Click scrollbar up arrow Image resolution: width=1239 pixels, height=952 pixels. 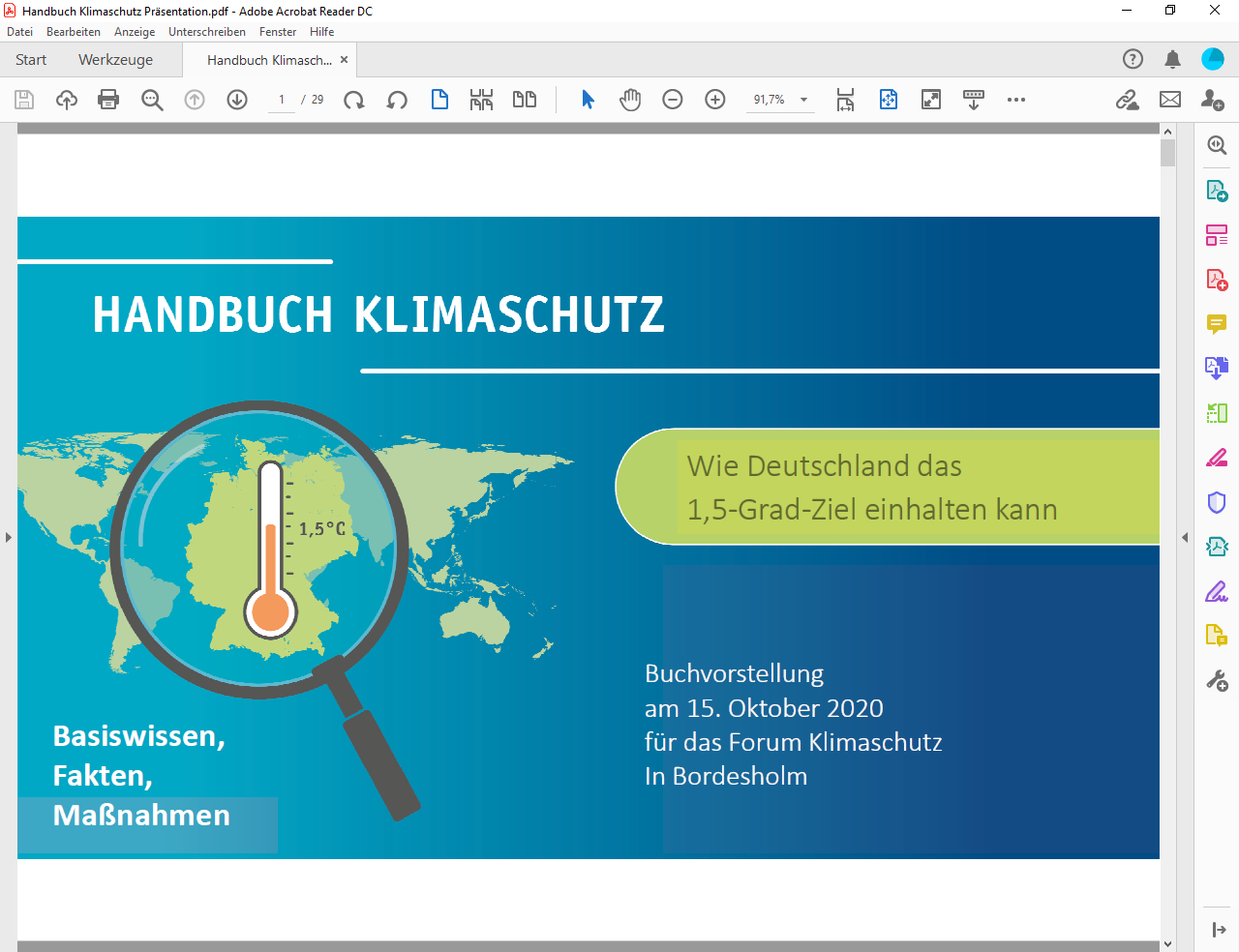pos(1167,132)
